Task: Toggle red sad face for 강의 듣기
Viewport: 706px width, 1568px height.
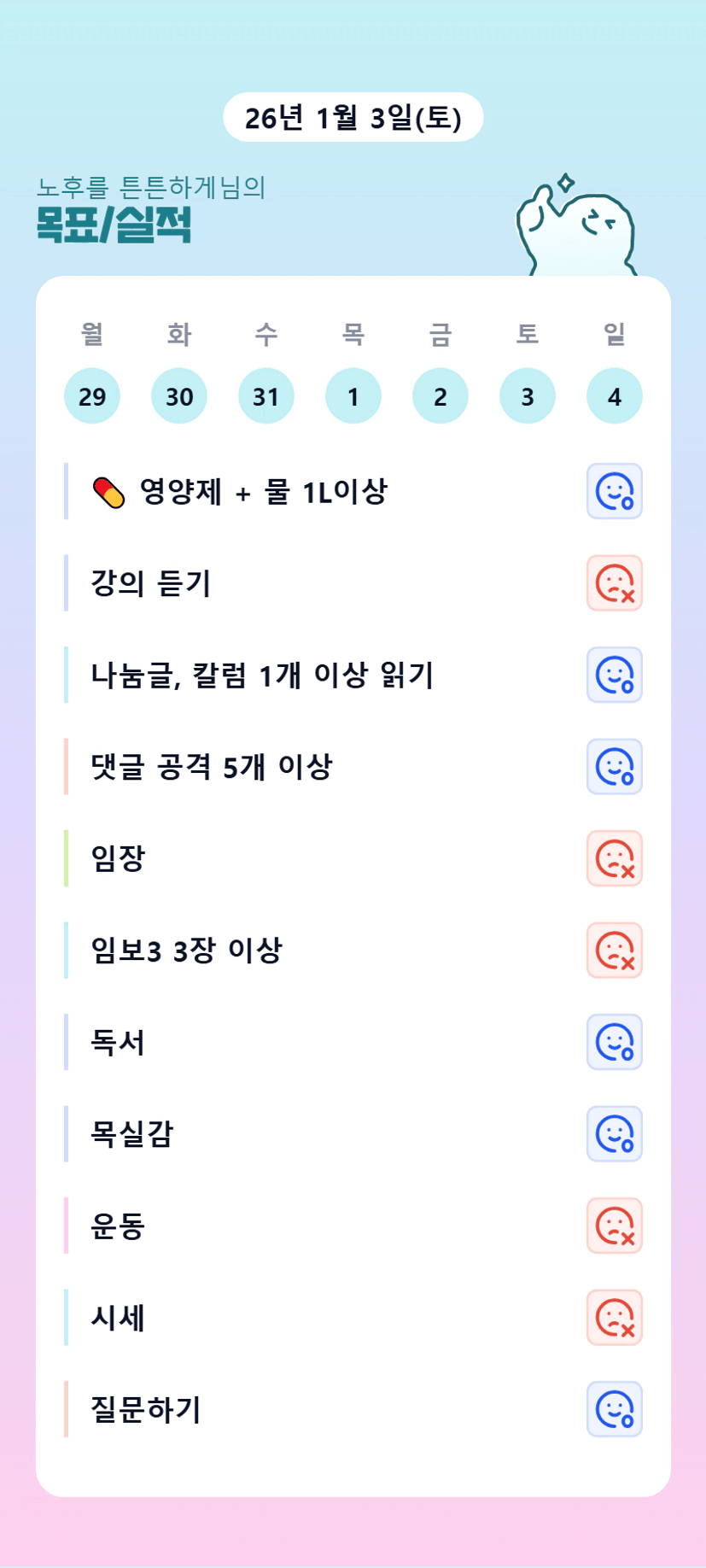Action: pos(614,583)
